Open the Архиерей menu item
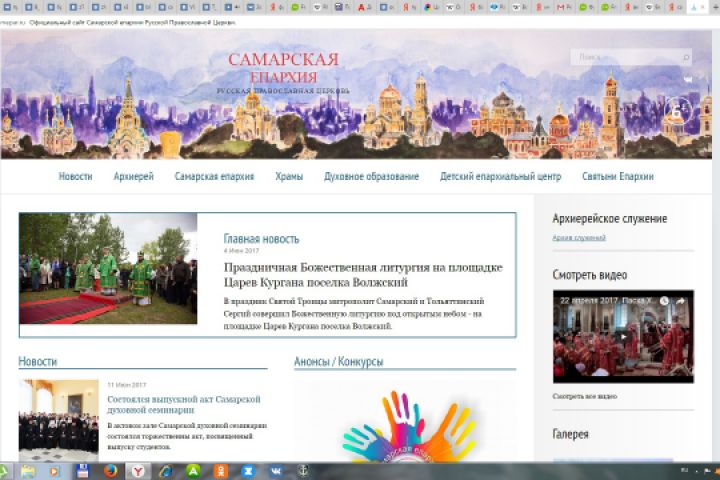This screenshot has height=480, width=720. click(x=134, y=176)
